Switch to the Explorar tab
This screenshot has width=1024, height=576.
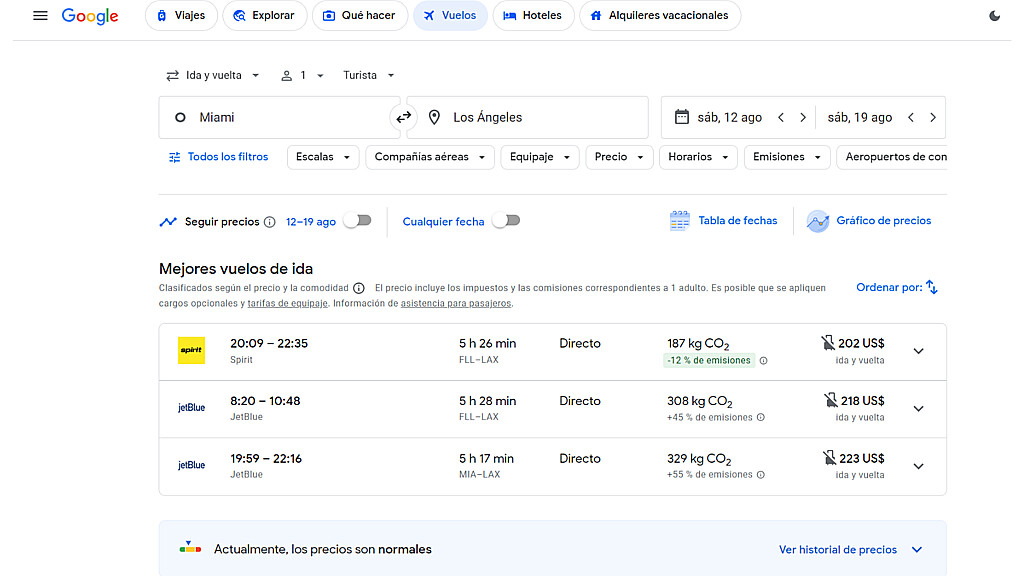264,16
